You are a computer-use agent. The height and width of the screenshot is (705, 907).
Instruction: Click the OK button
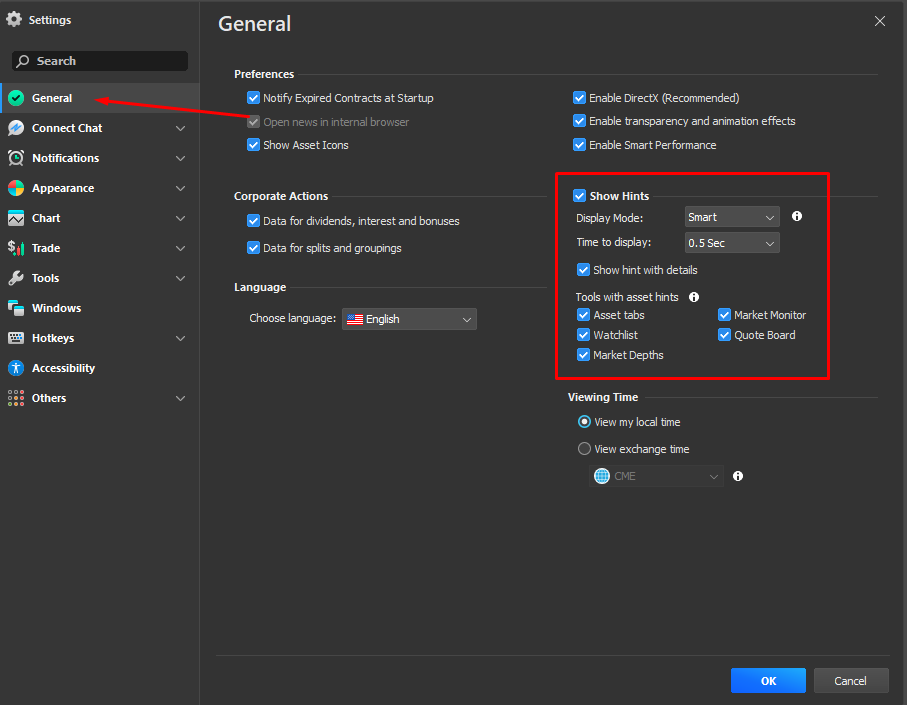pyautogui.click(x=768, y=681)
